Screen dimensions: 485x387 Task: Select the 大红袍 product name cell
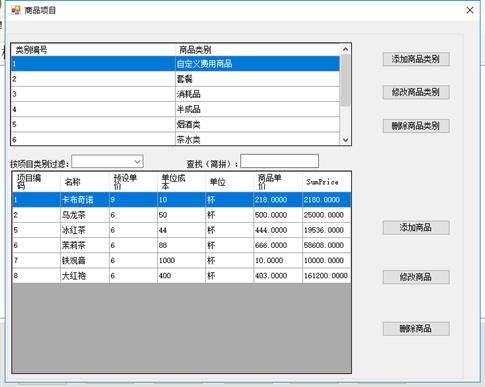(x=85, y=276)
